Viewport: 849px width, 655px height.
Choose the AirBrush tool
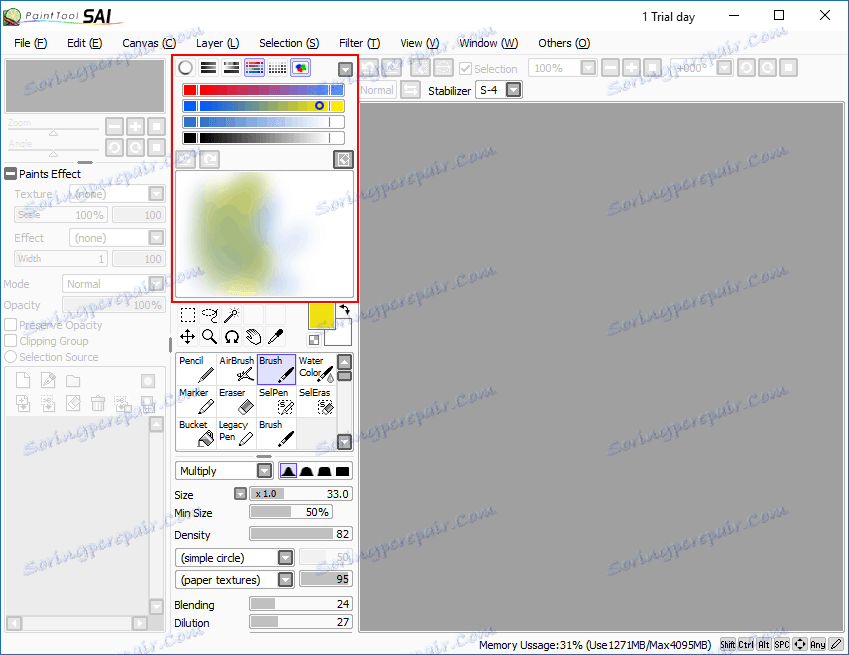pyautogui.click(x=236, y=369)
